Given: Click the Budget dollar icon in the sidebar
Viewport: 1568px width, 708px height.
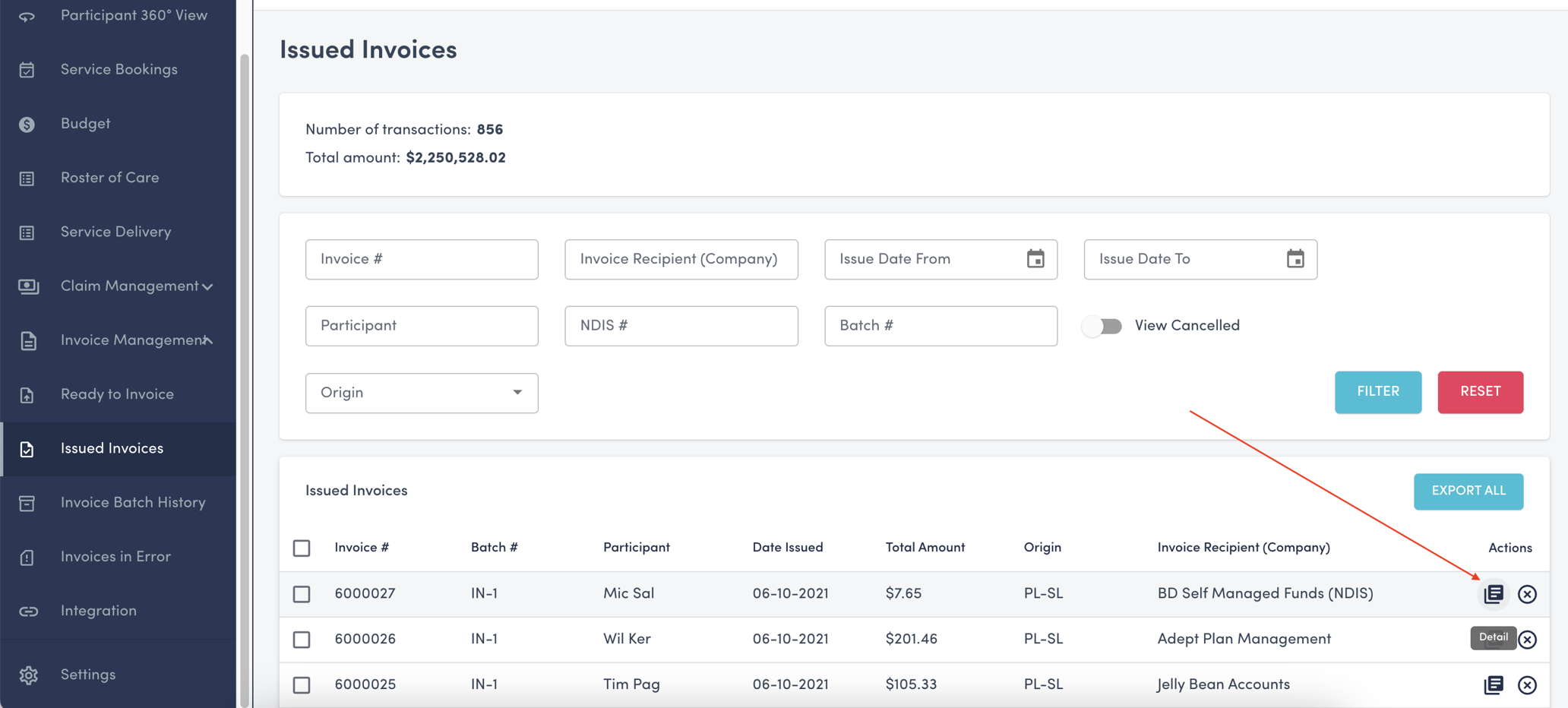Looking at the screenshot, I should tap(27, 123).
